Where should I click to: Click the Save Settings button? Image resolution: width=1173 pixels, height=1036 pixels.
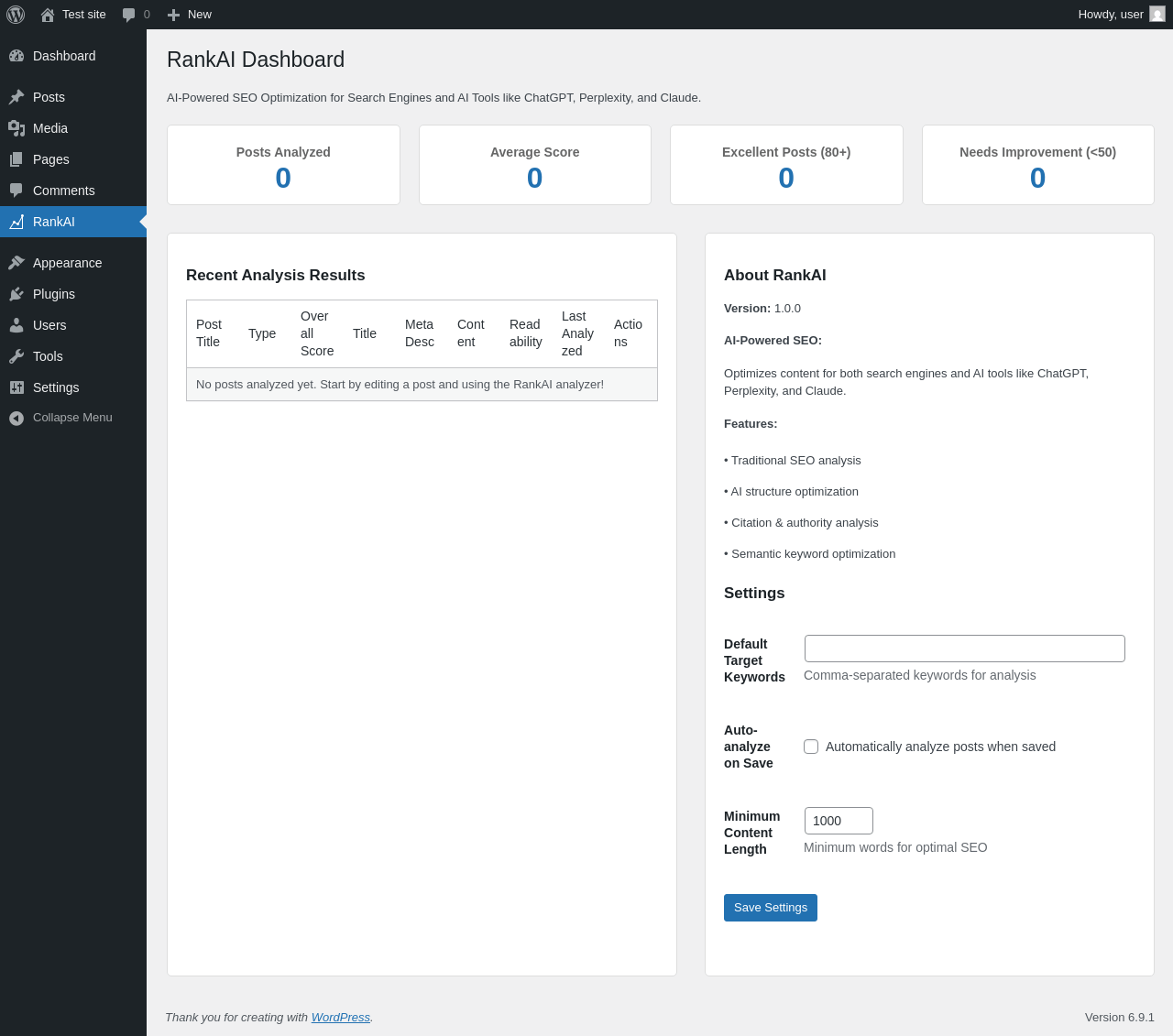point(771,908)
